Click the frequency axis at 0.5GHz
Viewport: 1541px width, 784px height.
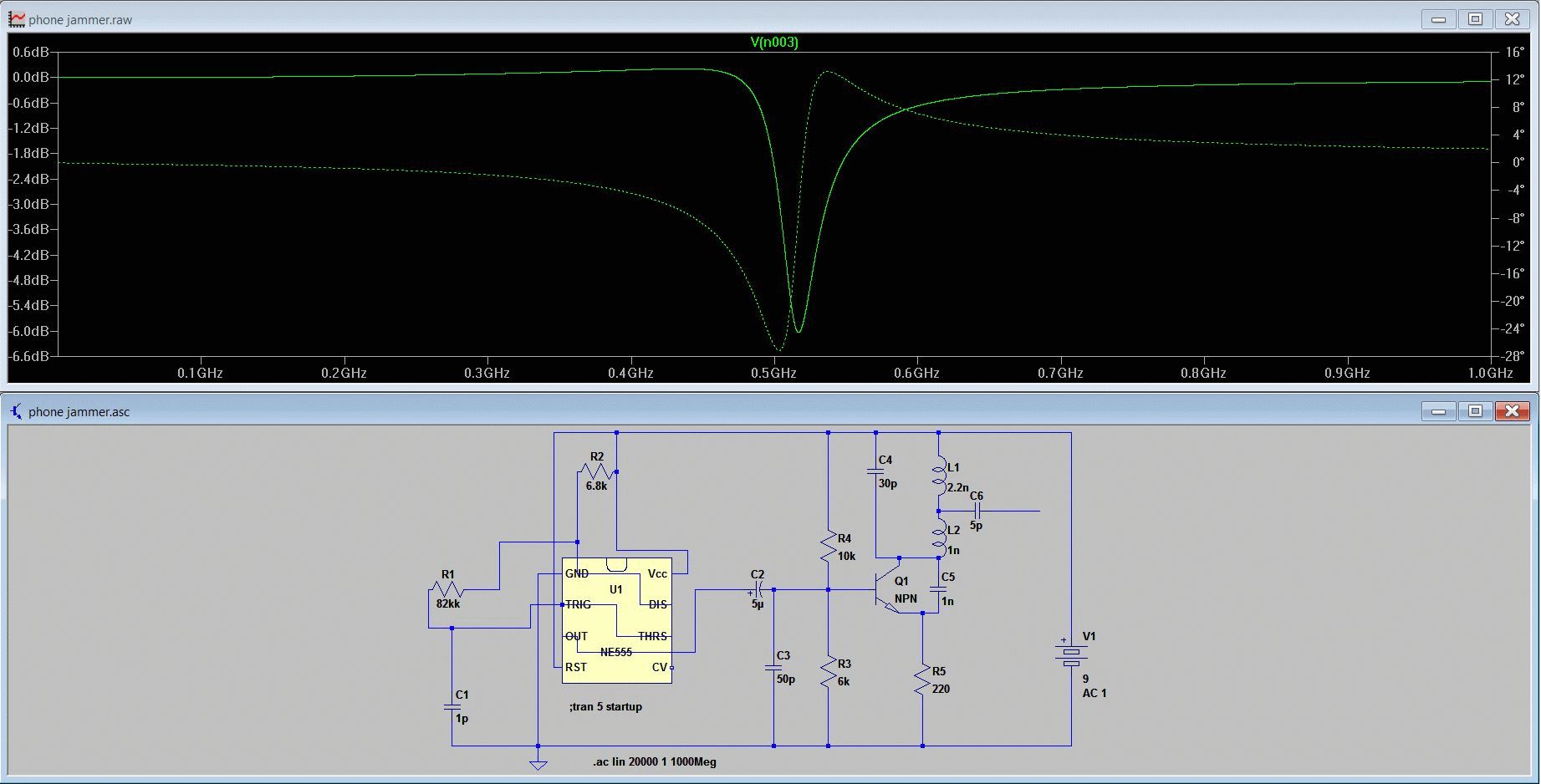coord(773,373)
